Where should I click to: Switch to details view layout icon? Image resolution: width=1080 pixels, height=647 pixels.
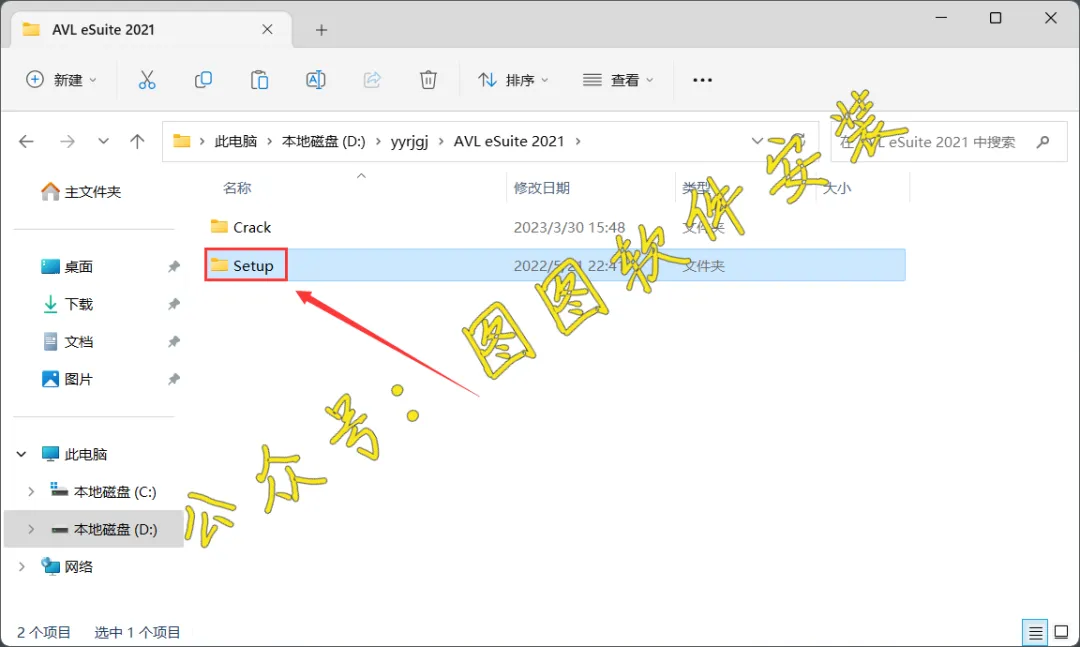pos(1035,632)
